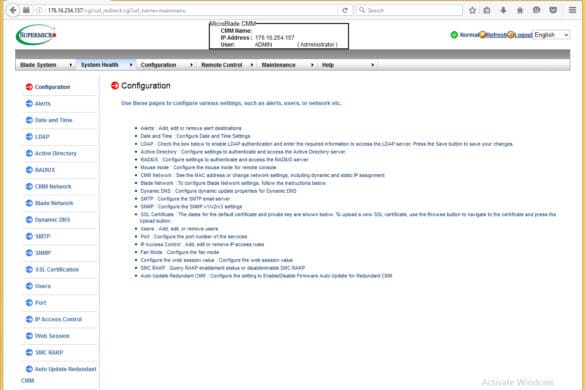Click the Alerts sidebar icon
The width and height of the screenshot is (585, 390).
tap(29, 103)
